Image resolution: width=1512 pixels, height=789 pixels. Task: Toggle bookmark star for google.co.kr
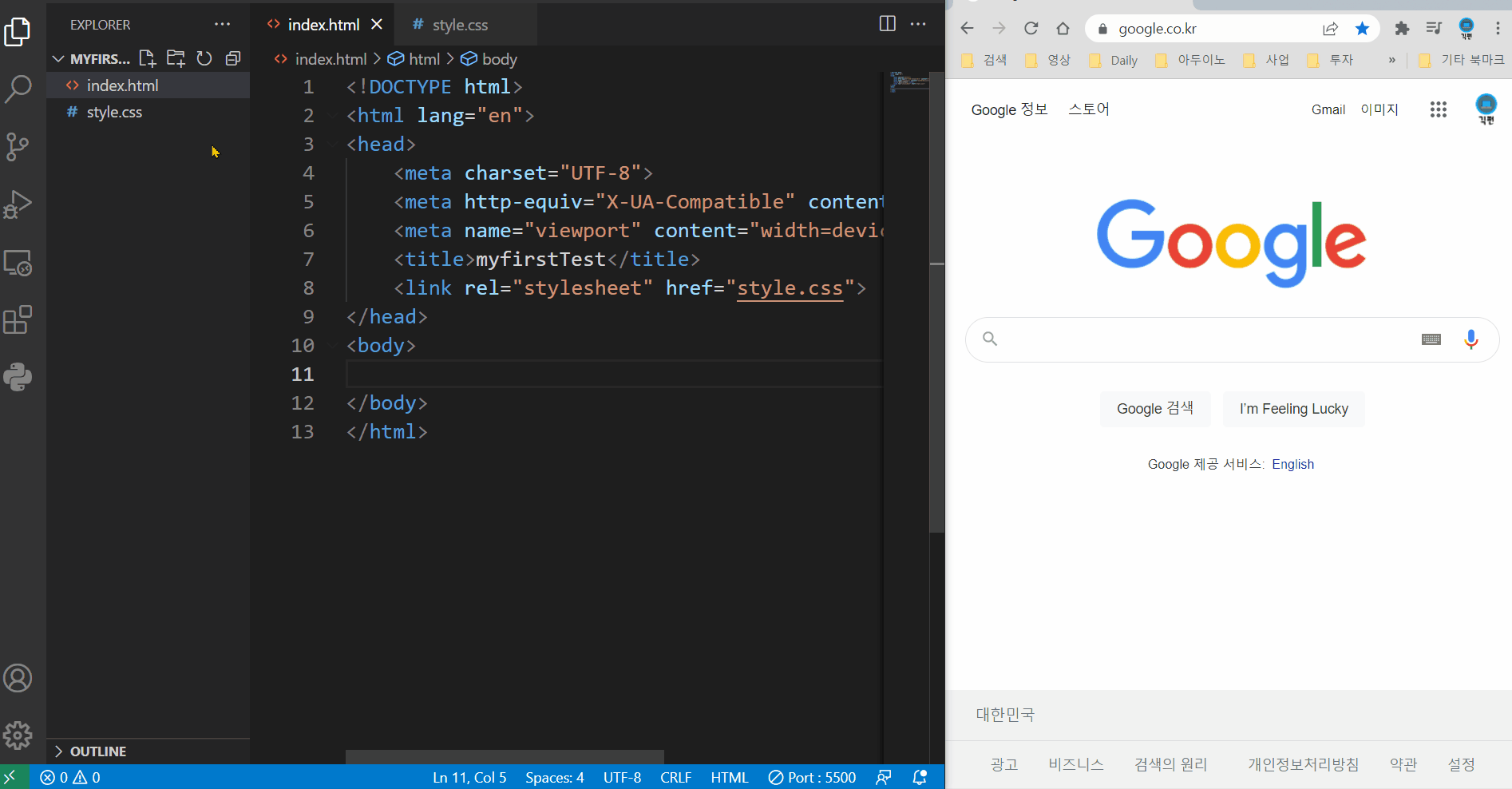click(1362, 29)
